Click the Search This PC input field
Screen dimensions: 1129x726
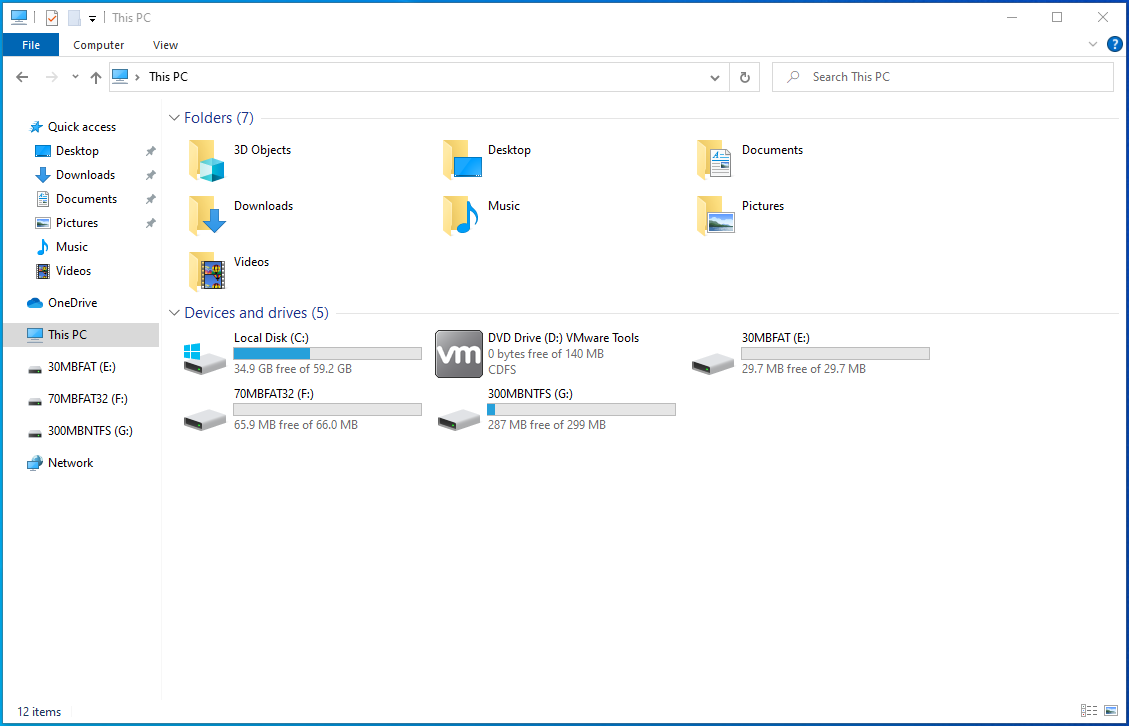(943, 77)
